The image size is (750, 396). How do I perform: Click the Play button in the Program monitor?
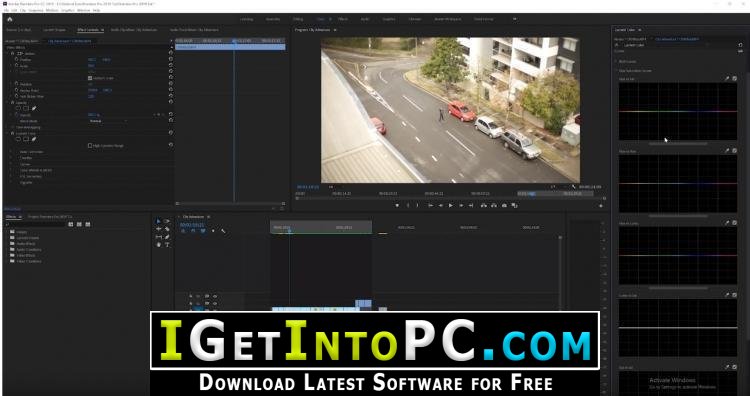451,205
